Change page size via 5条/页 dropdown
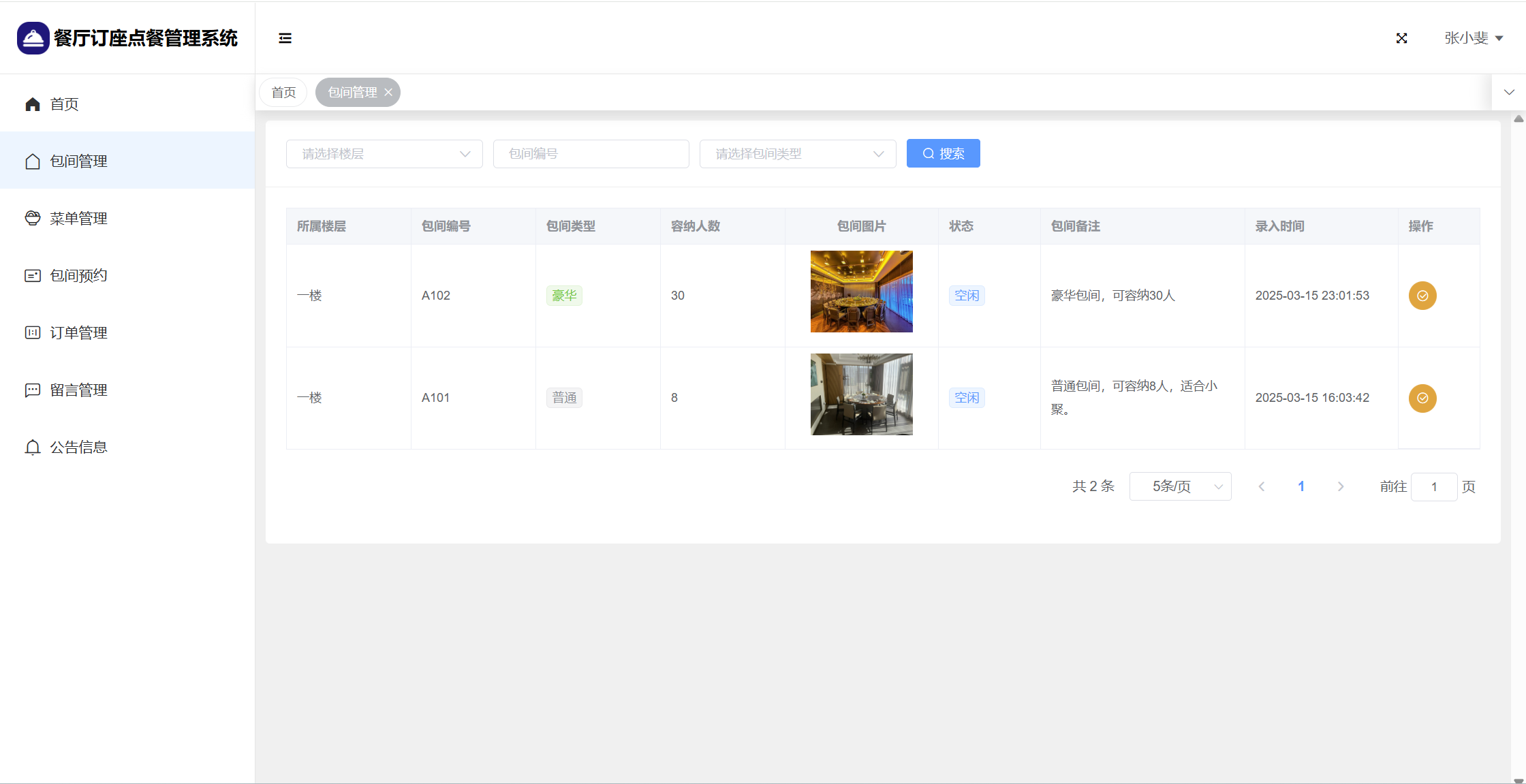Screen dimensions: 1526x784 click(x=1180, y=486)
